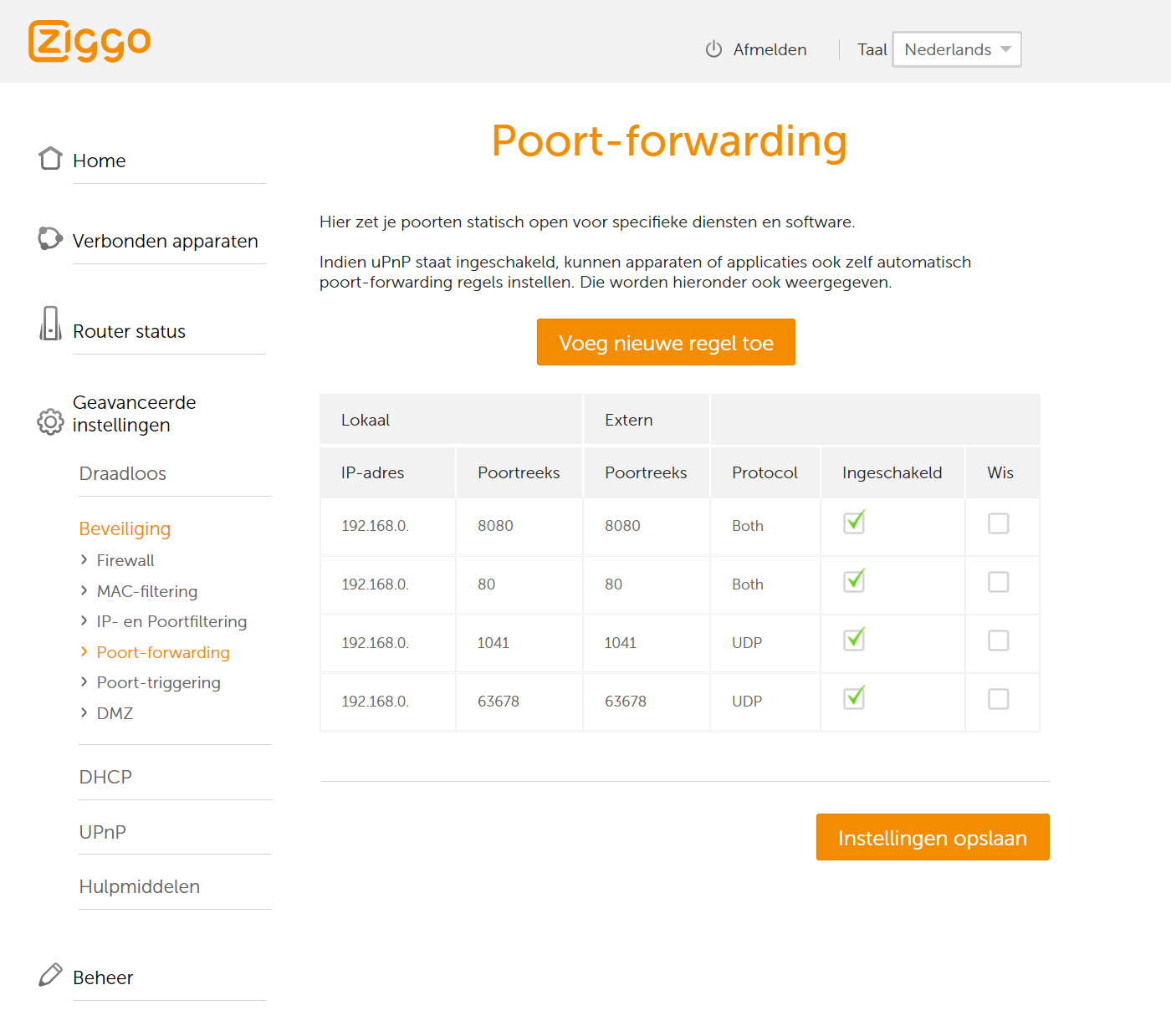Uncheck Ingeschakeld for port 1041 rule
Screen dimensions: 1171x1036
tap(854, 640)
